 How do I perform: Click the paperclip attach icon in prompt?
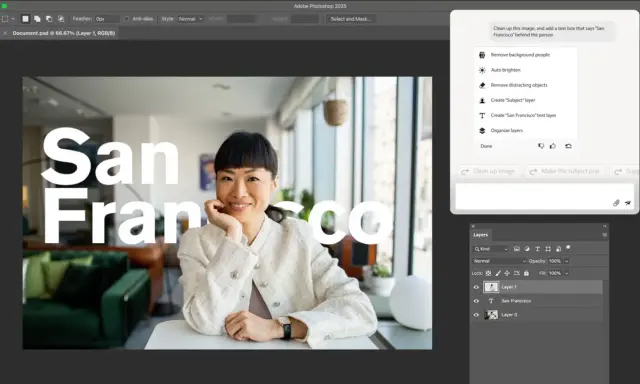click(x=616, y=203)
